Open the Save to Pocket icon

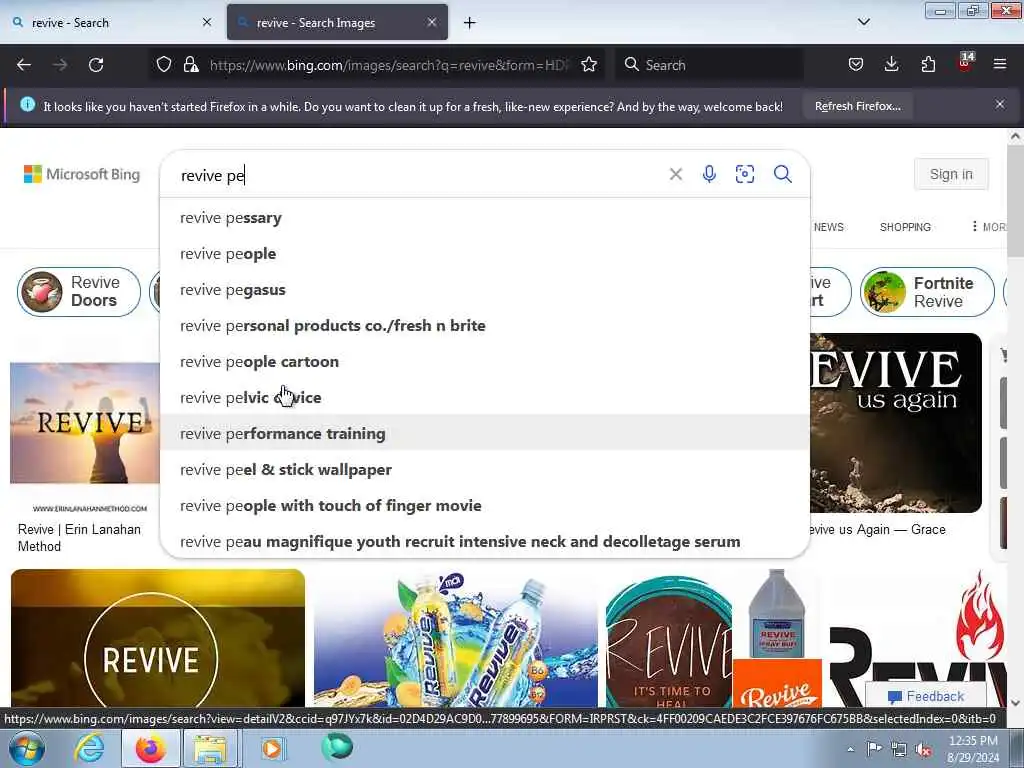point(856,64)
